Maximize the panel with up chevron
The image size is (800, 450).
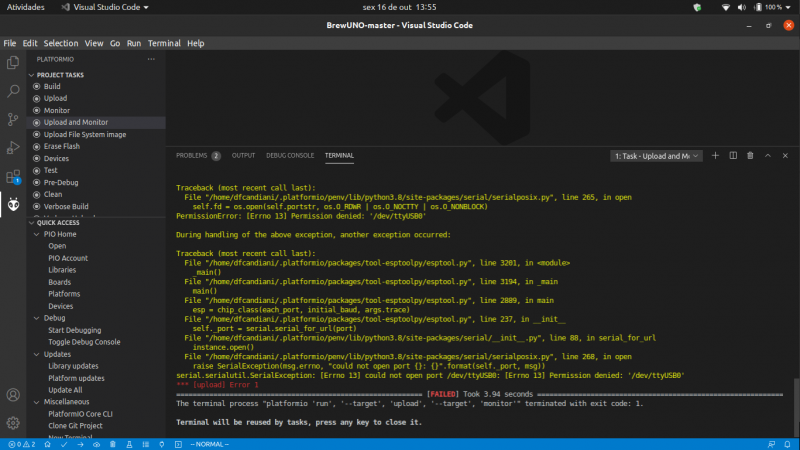point(768,156)
